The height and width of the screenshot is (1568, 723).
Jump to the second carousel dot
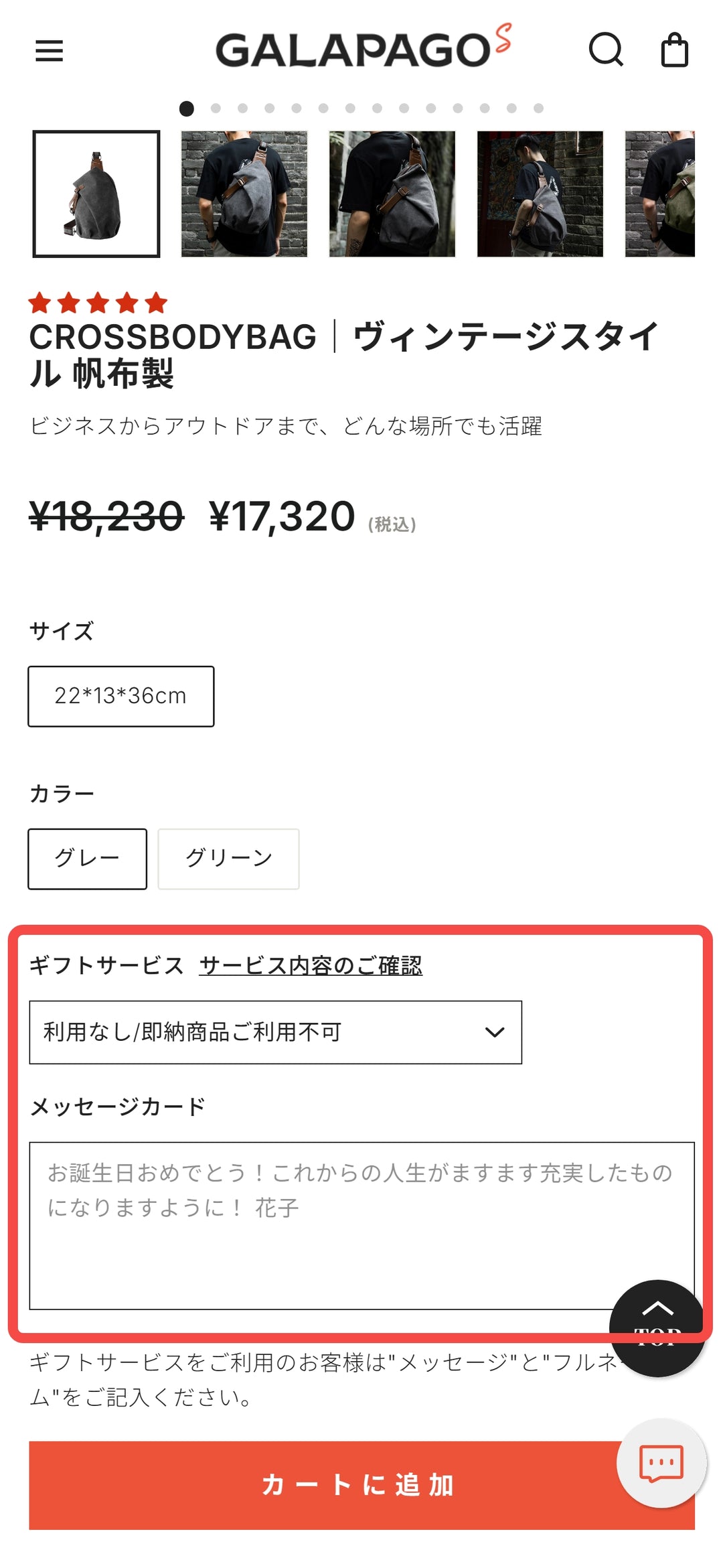click(216, 108)
